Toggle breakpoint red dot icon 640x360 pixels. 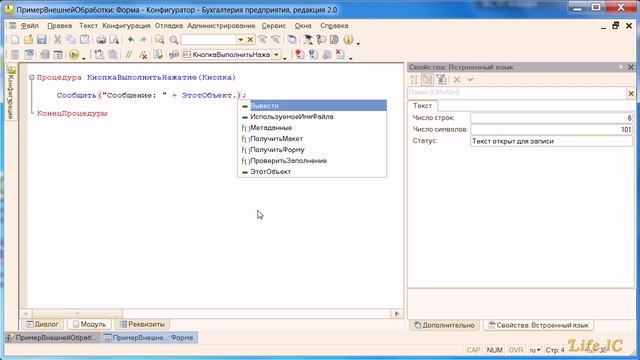tap(300, 54)
